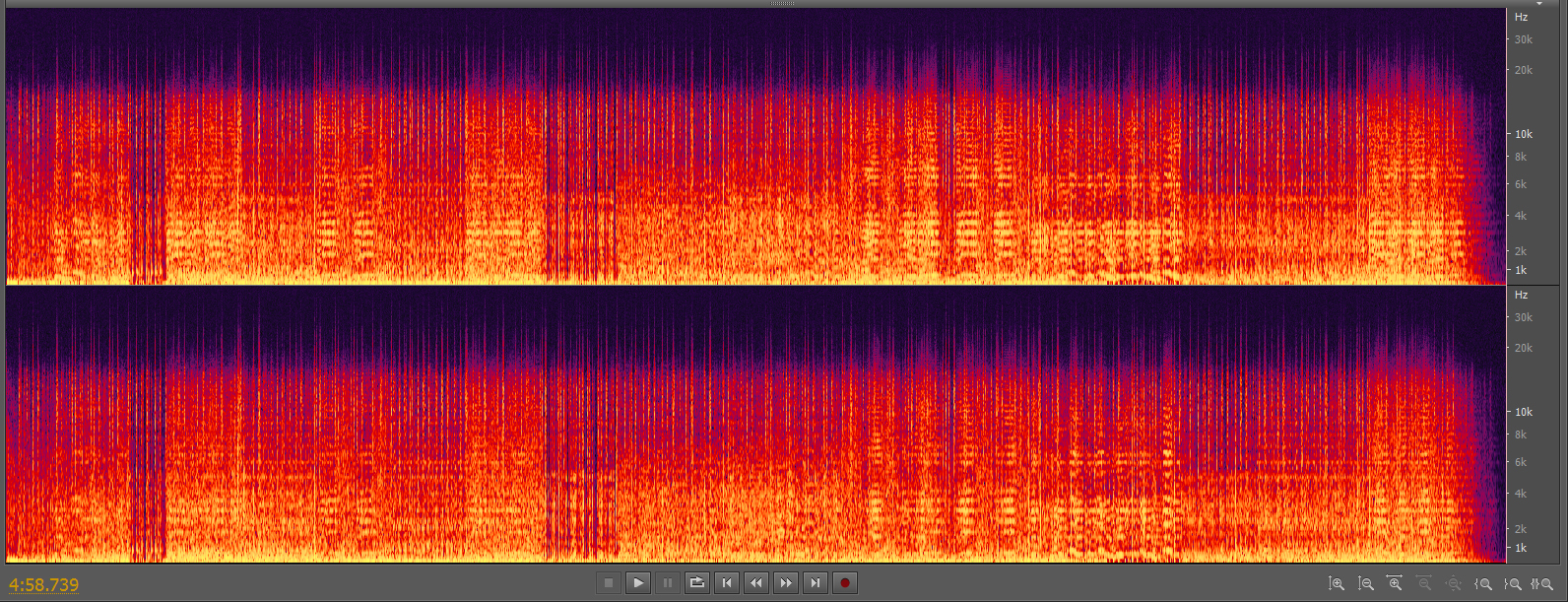Zoom out on time horizontally
Viewport: 1568px width, 602px height.
tap(1424, 584)
